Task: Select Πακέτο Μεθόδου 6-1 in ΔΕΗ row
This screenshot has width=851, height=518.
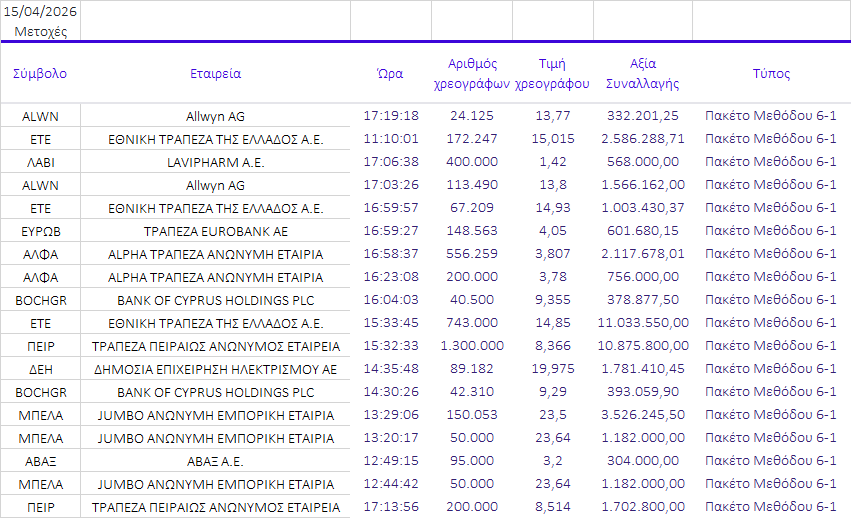Action: pos(771,368)
